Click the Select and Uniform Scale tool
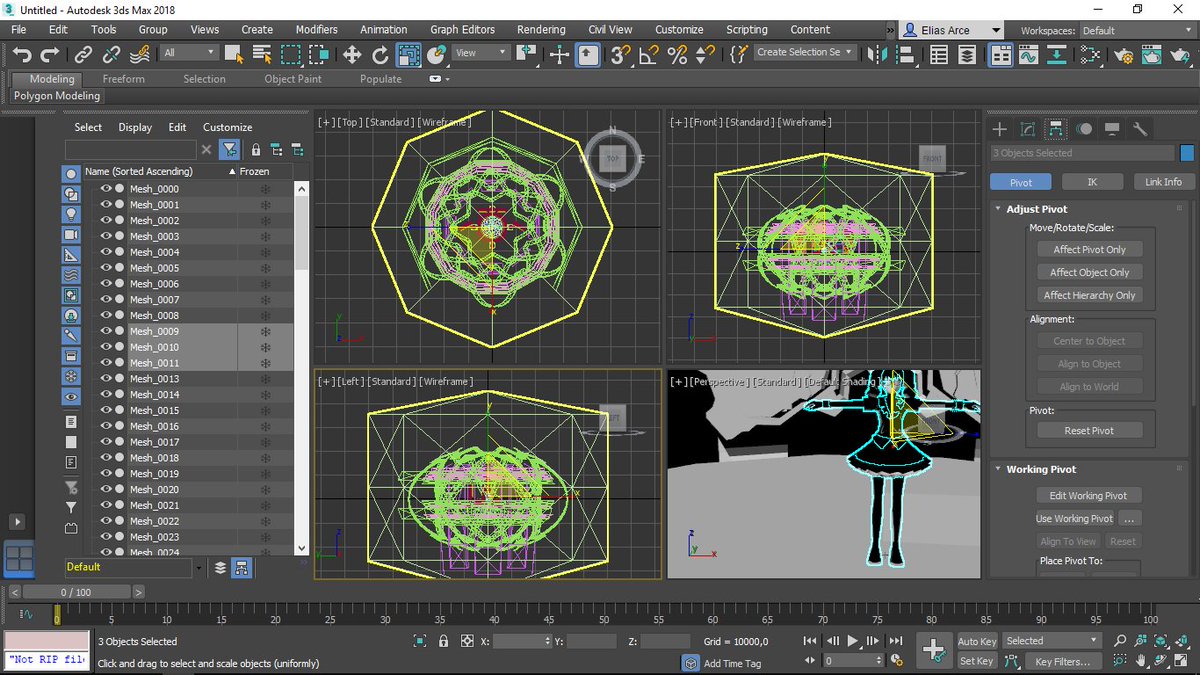1200x675 pixels. coord(408,54)
